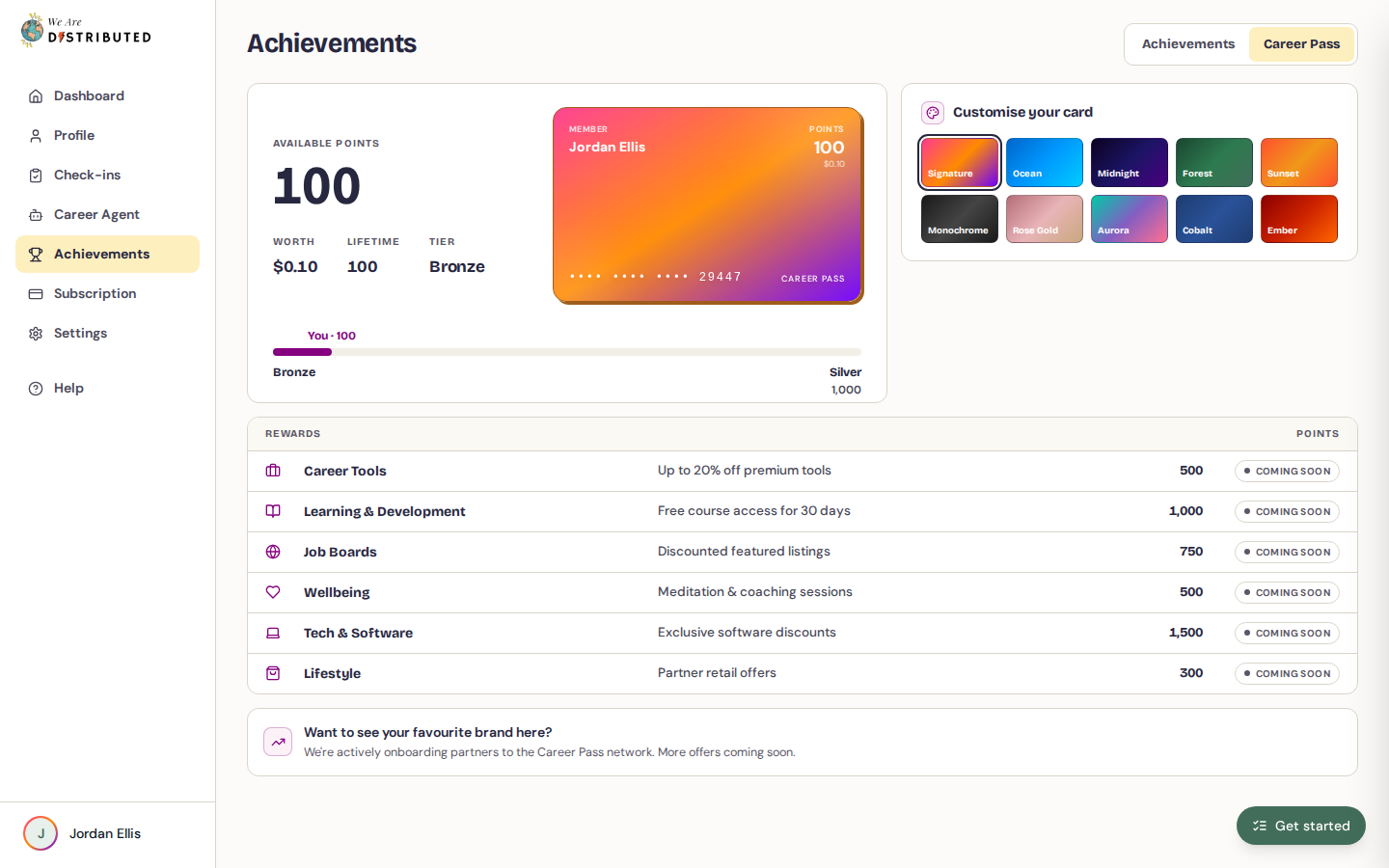Open the Subscription page in the sidebar
Image resolution: width=1389 pixels, height=868 pixels.
click(x=107, y=294)
